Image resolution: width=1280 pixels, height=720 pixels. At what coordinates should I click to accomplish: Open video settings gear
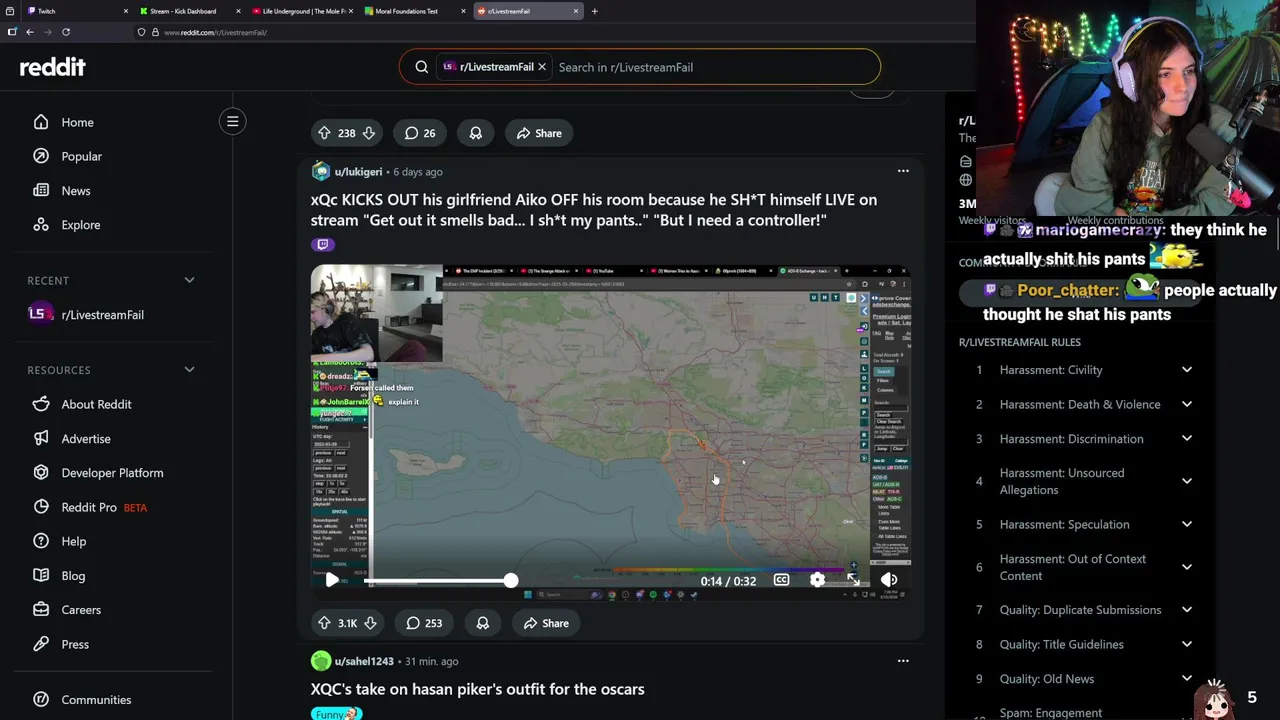tap(818, 580)
